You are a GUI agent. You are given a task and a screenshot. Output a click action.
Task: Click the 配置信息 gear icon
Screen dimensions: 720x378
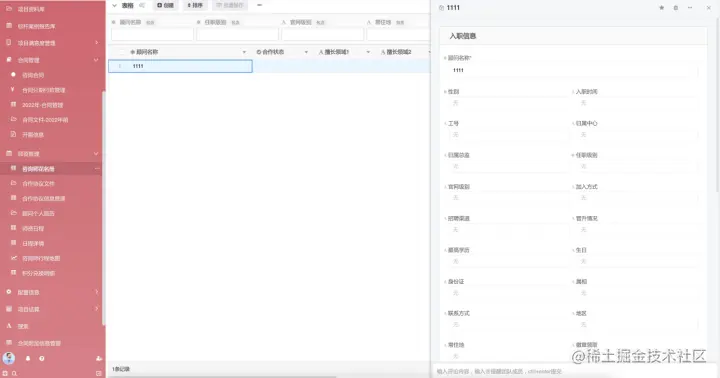pos(8,292)
